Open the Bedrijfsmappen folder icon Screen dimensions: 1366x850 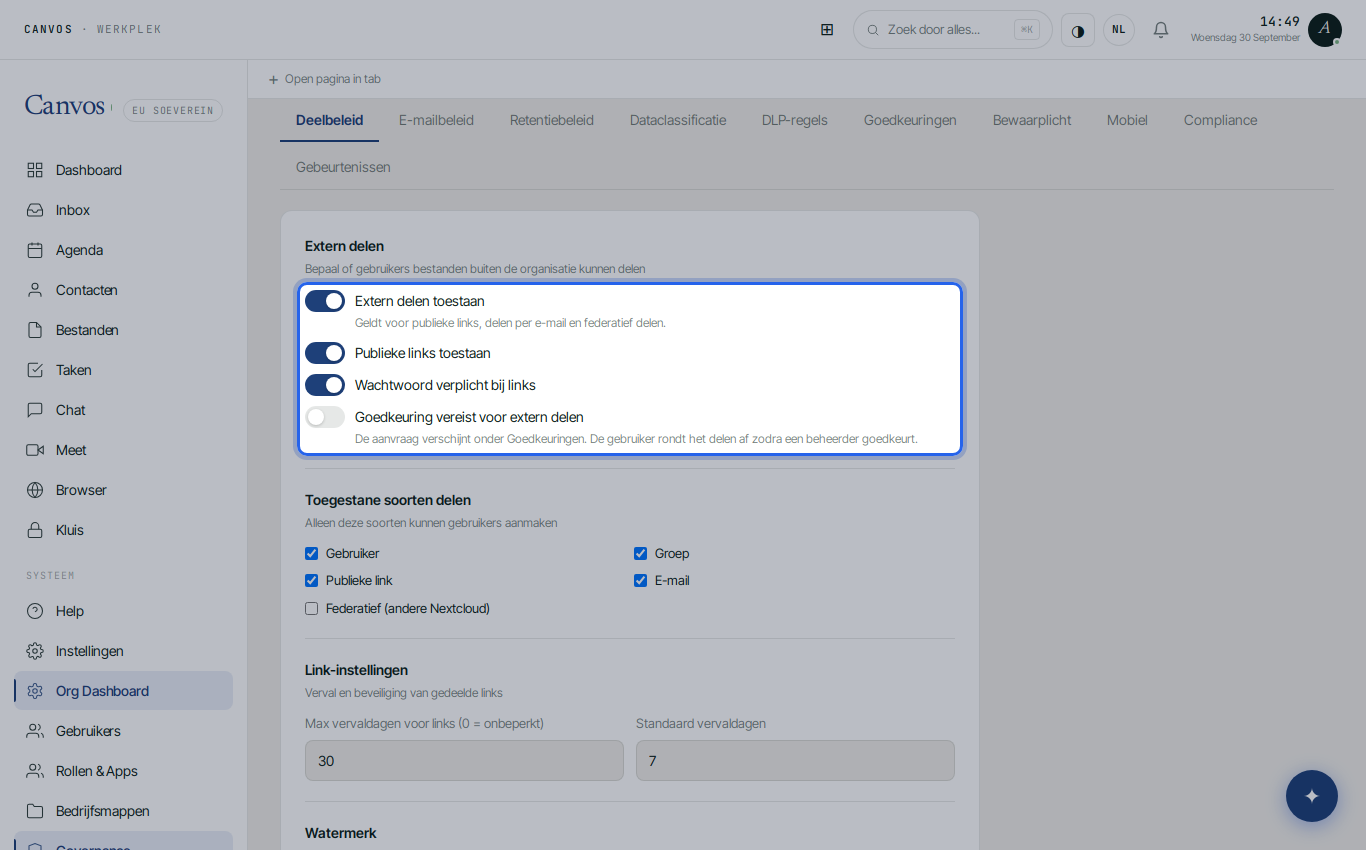click(35, 811)
